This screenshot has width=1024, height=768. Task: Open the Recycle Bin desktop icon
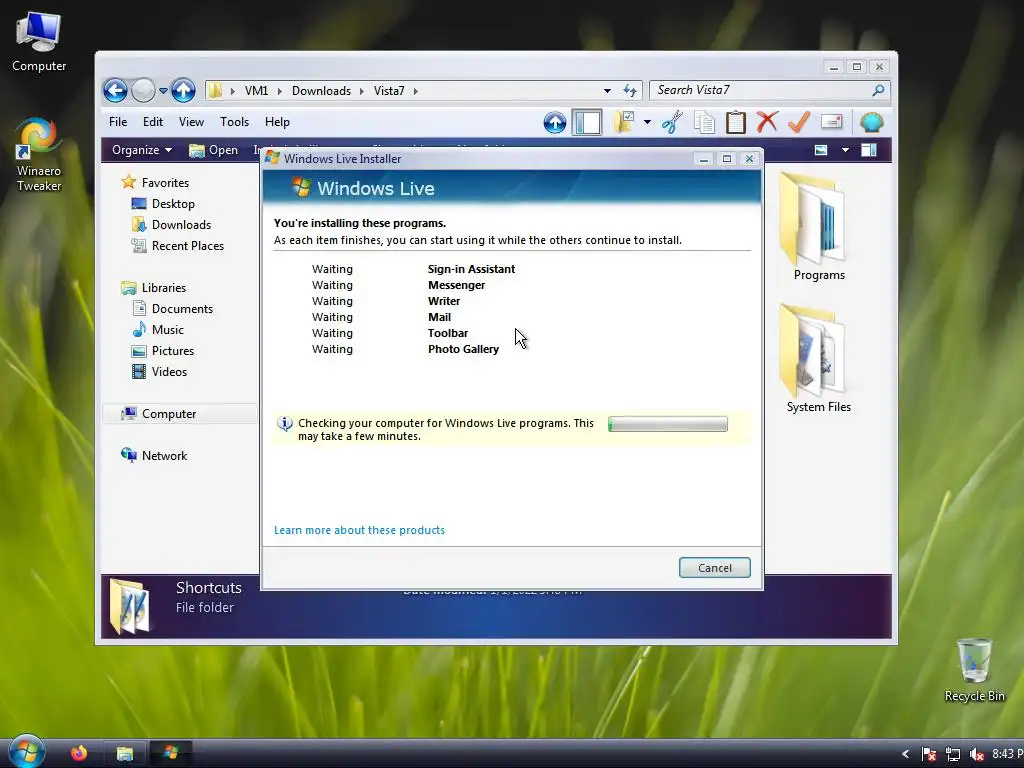coord(974,670)
